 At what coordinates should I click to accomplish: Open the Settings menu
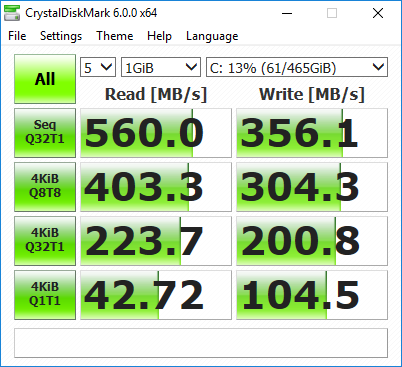tap(61, 36)
